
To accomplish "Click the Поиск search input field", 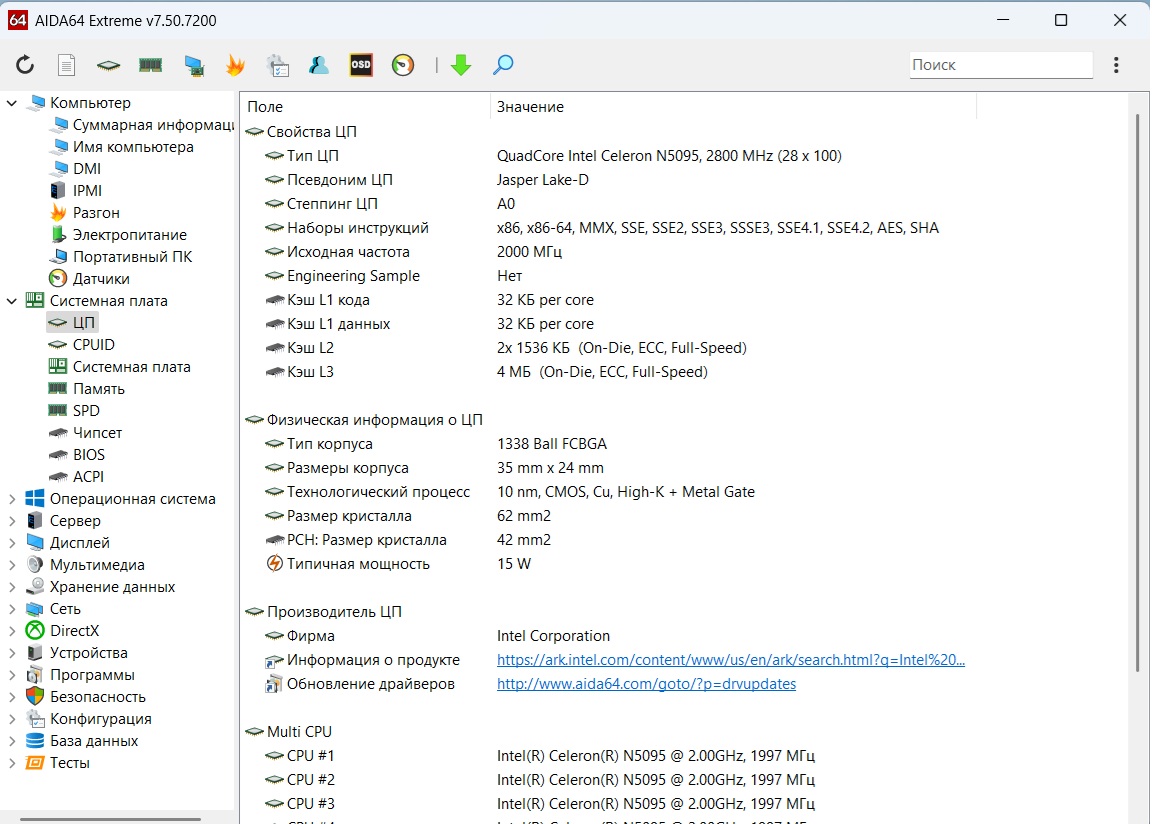I will point(1000,65).
